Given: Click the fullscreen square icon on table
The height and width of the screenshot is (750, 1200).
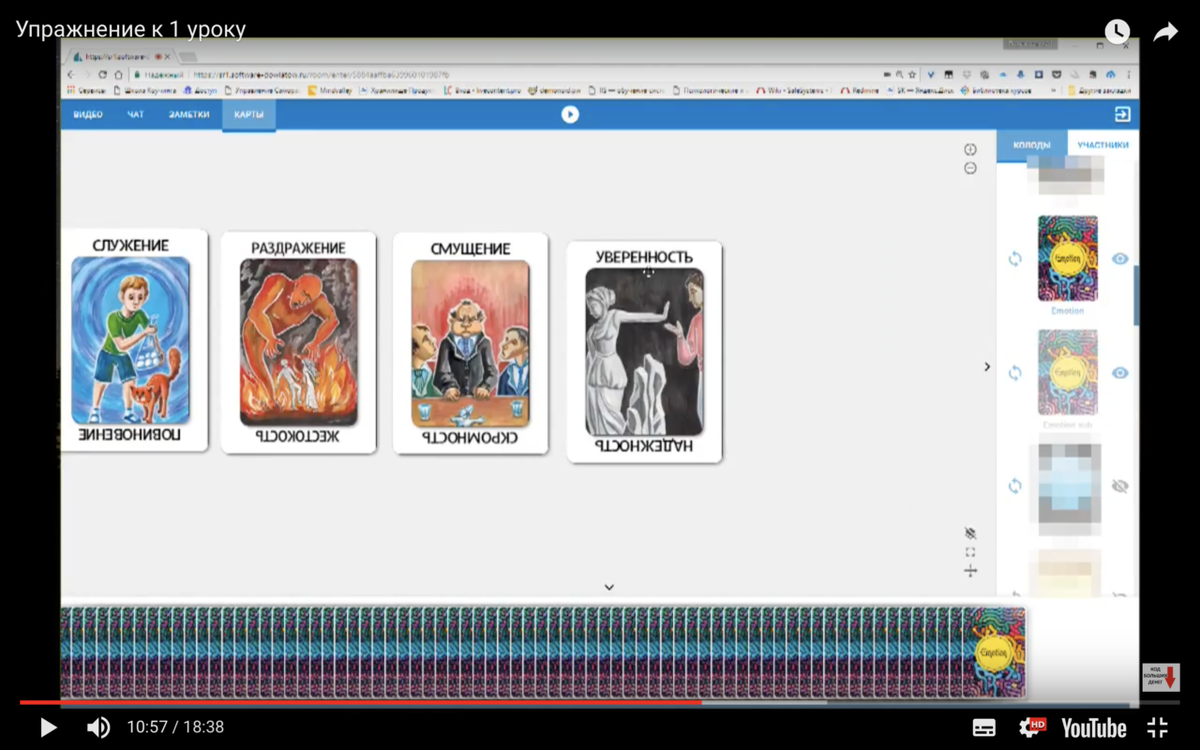Looking at the screenshot, I should 970,552.
